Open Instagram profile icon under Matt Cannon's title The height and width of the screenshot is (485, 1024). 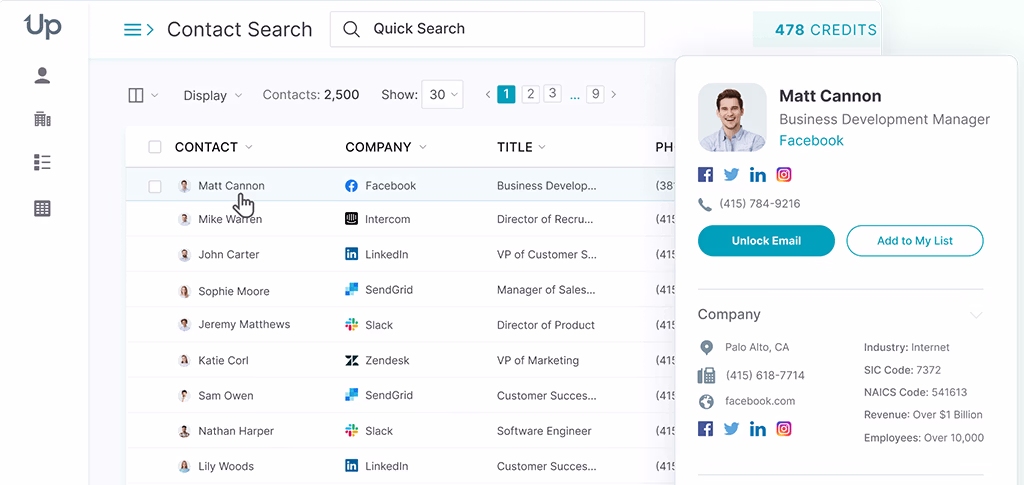pos(784,174)
